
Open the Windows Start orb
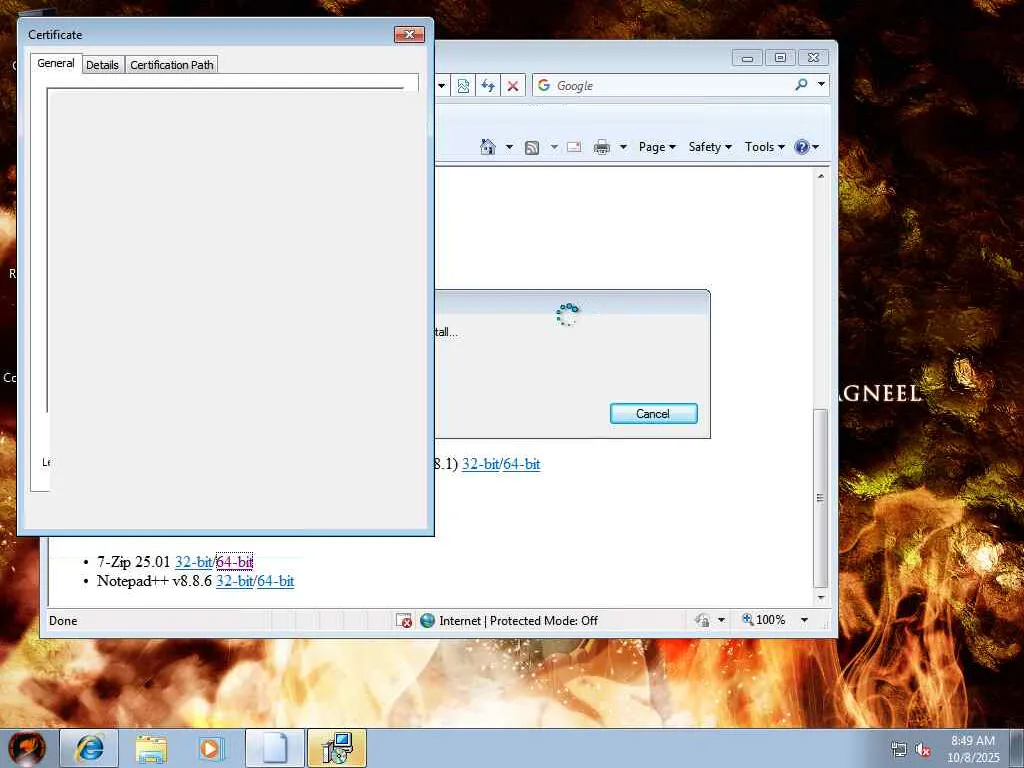pos(27,748)
